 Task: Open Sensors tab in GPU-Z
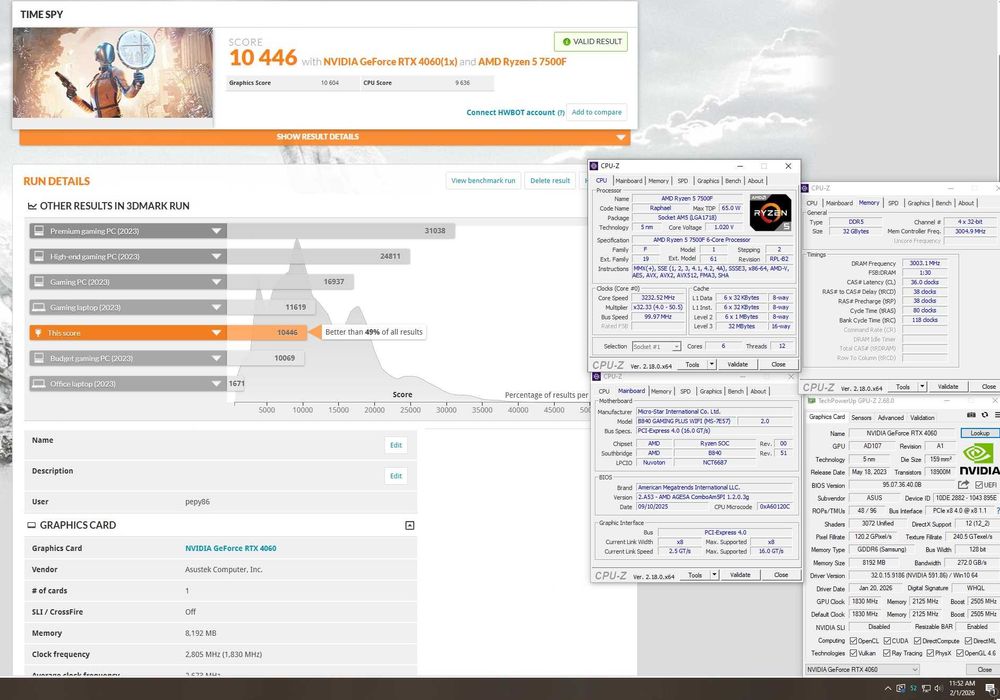coord(861,418)
